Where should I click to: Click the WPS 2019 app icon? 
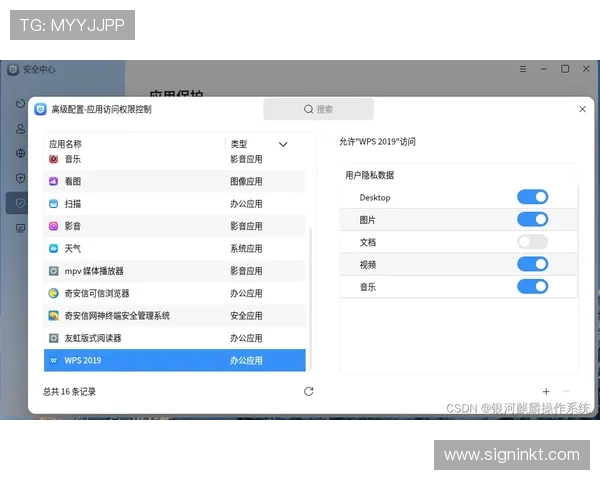pyautogui.click(x=54, y=360)
